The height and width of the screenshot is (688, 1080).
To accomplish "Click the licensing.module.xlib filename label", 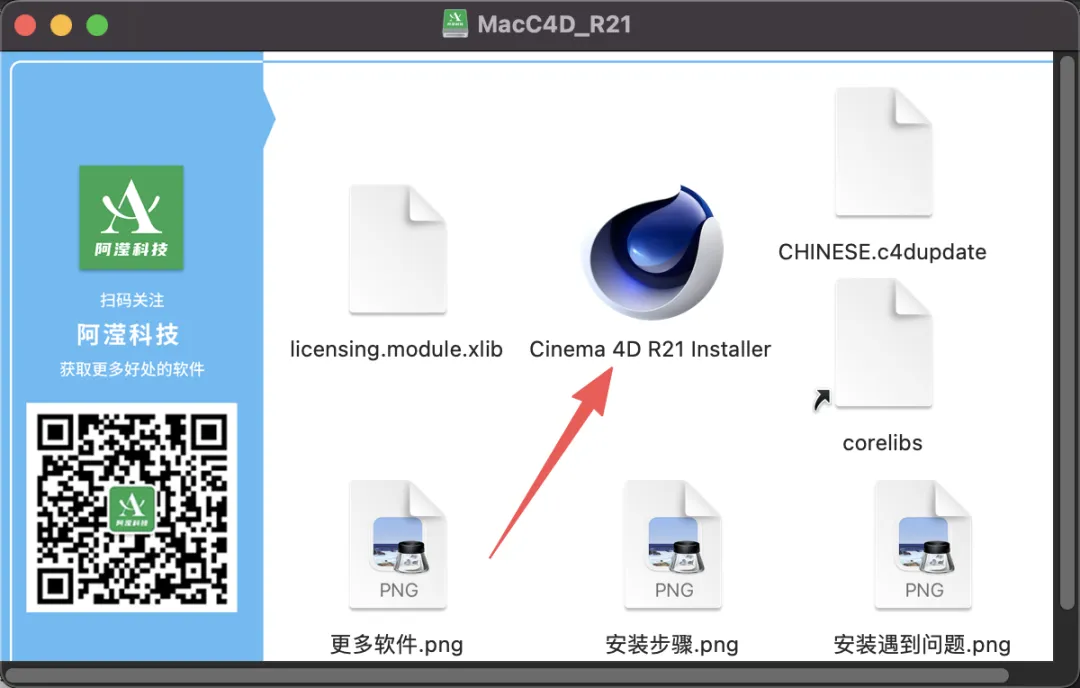I will tap(397, 349).
